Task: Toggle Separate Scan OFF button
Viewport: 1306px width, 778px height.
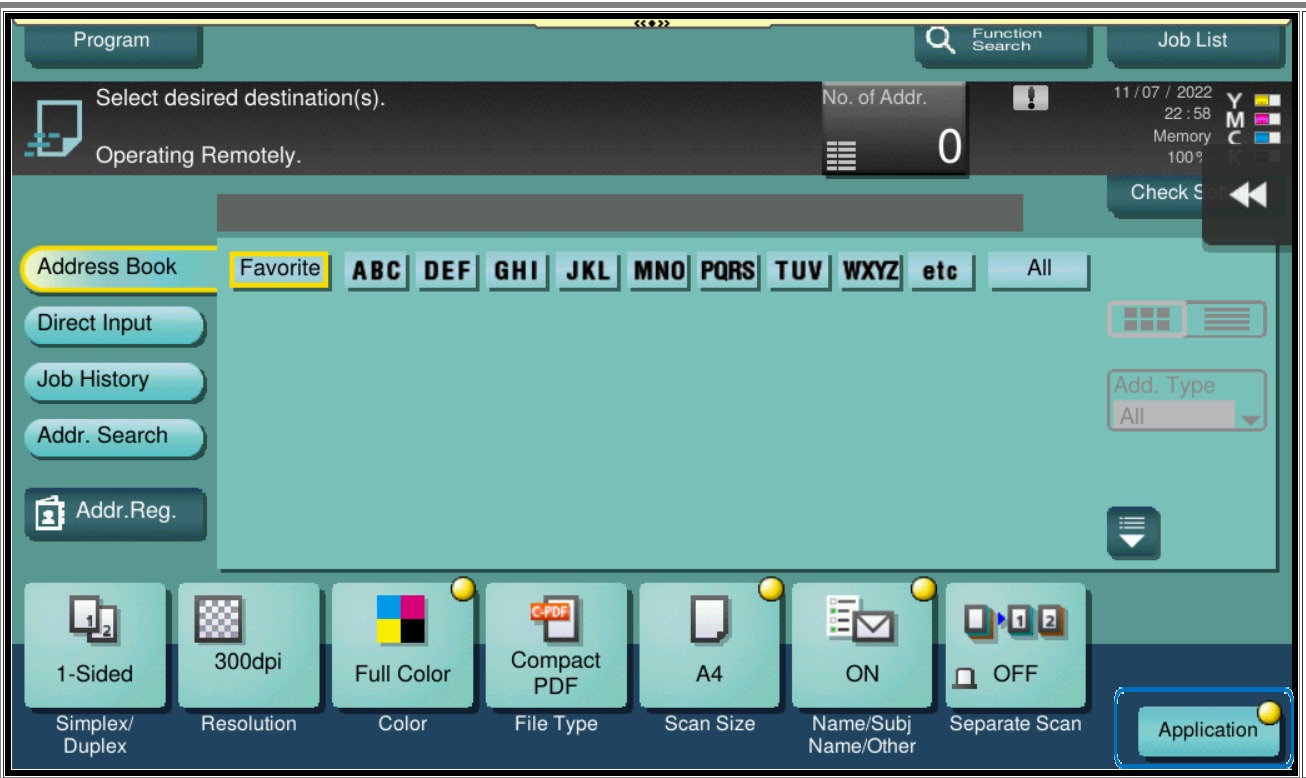Action: (x=1015, y=645)
